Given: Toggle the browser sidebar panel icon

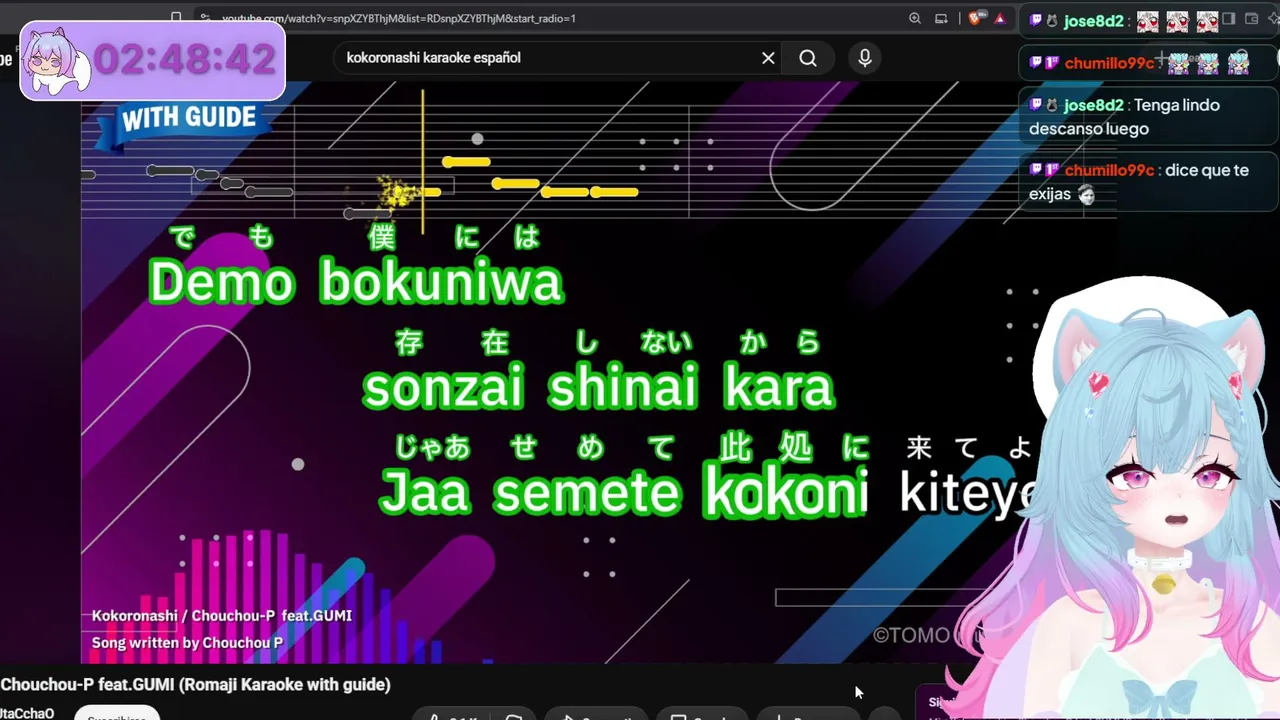Looking at the screenshot, I should point(1228,18).
